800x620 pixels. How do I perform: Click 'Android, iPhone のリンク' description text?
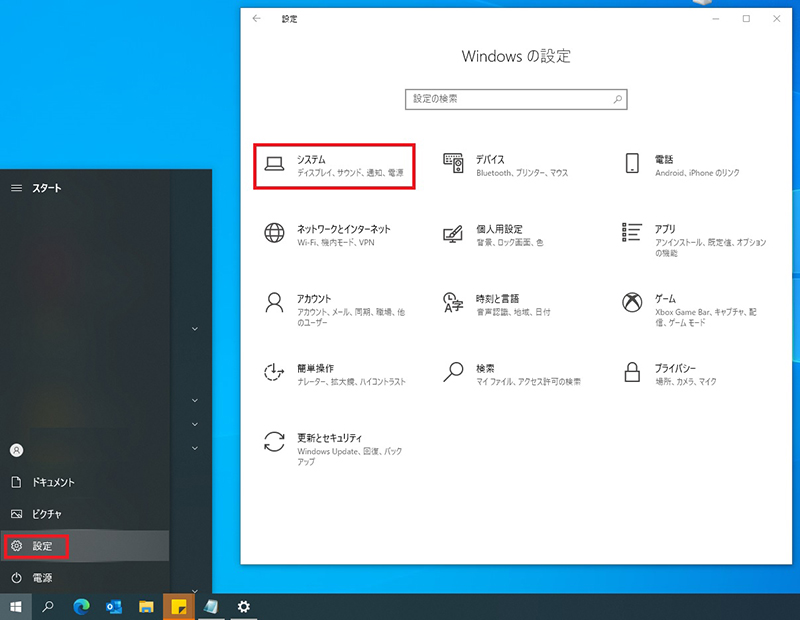click(x=697, y=173)
